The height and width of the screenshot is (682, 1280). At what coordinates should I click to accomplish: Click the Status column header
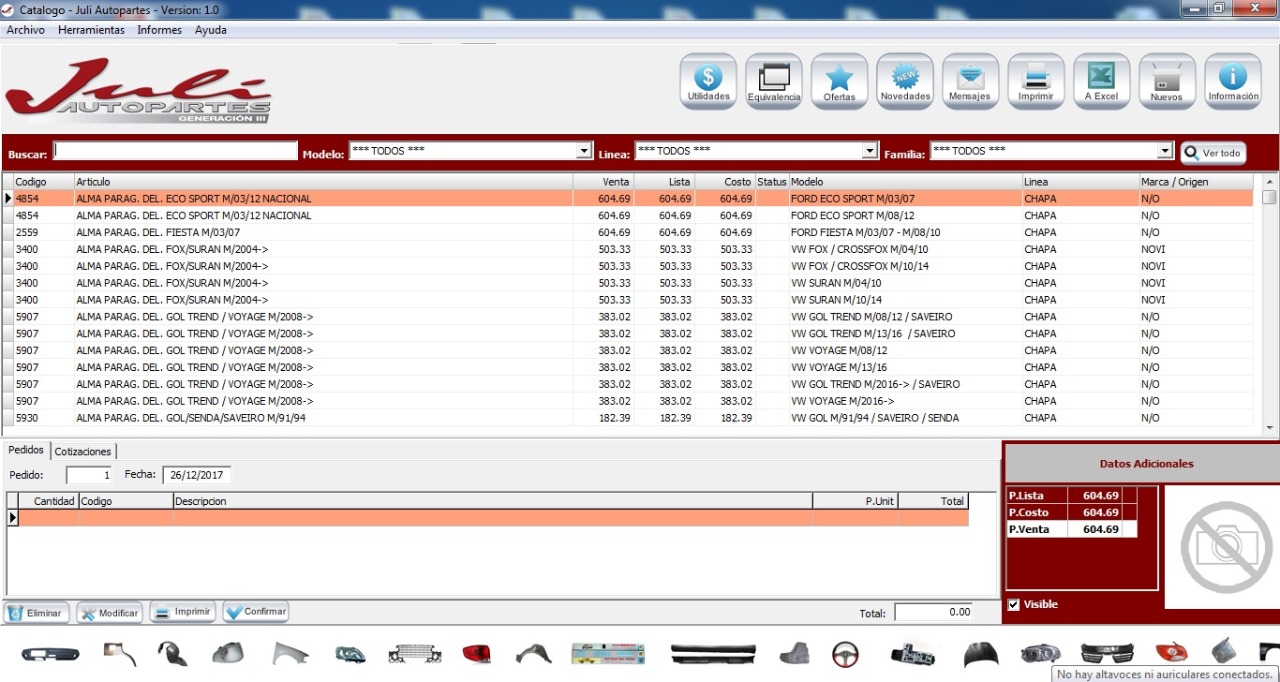[772, 182]
